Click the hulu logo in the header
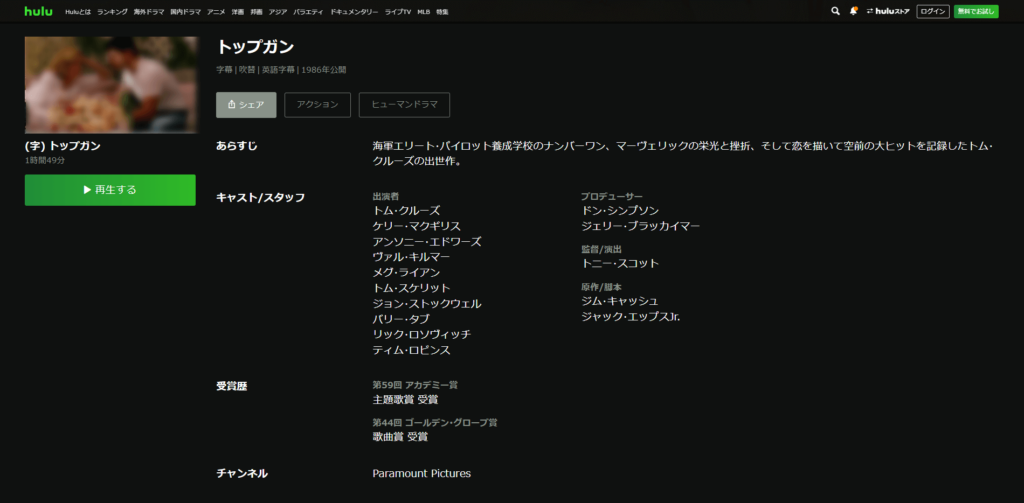 pos(39,11)
